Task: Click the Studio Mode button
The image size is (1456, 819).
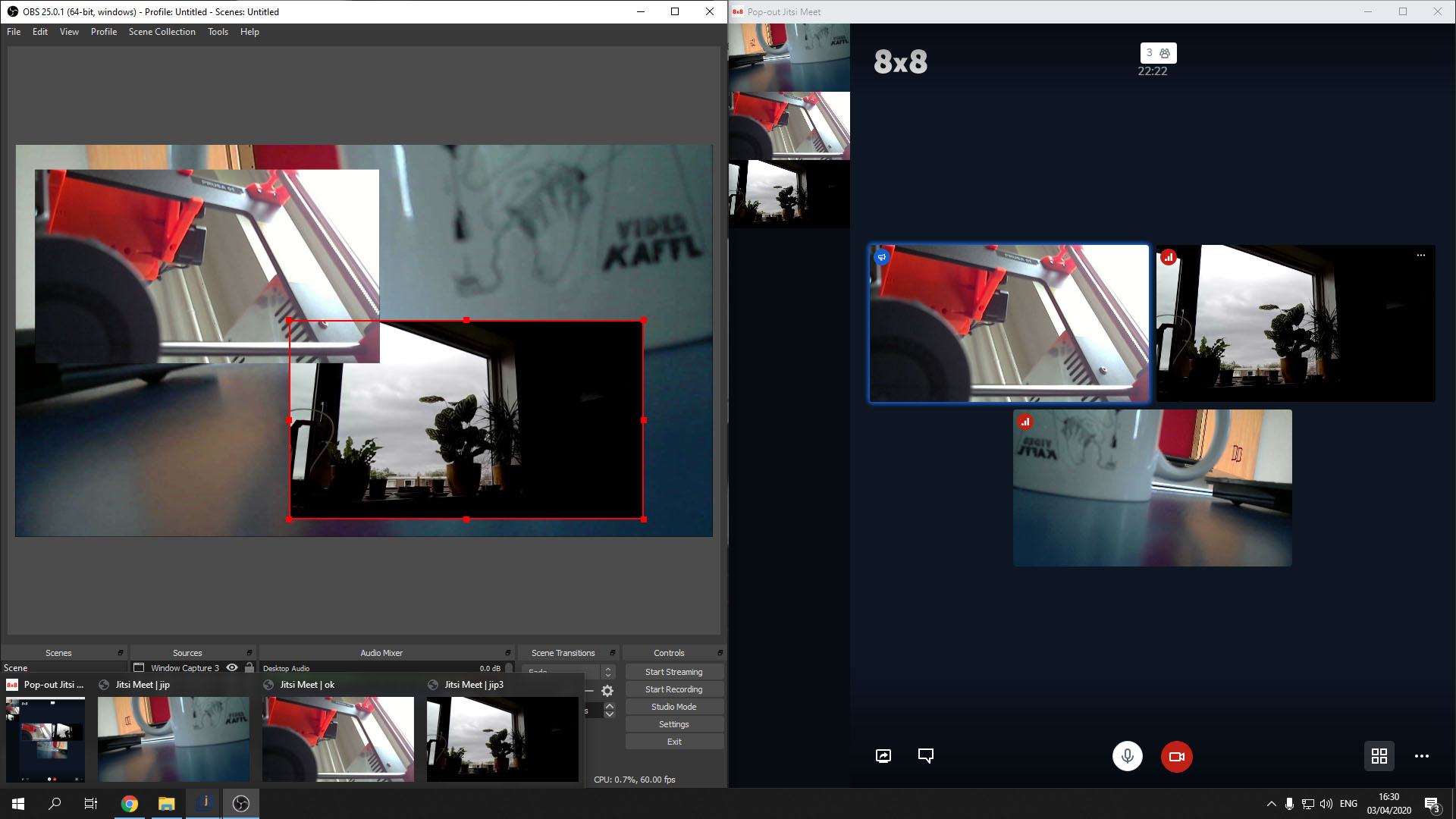Action: point(673,707)
